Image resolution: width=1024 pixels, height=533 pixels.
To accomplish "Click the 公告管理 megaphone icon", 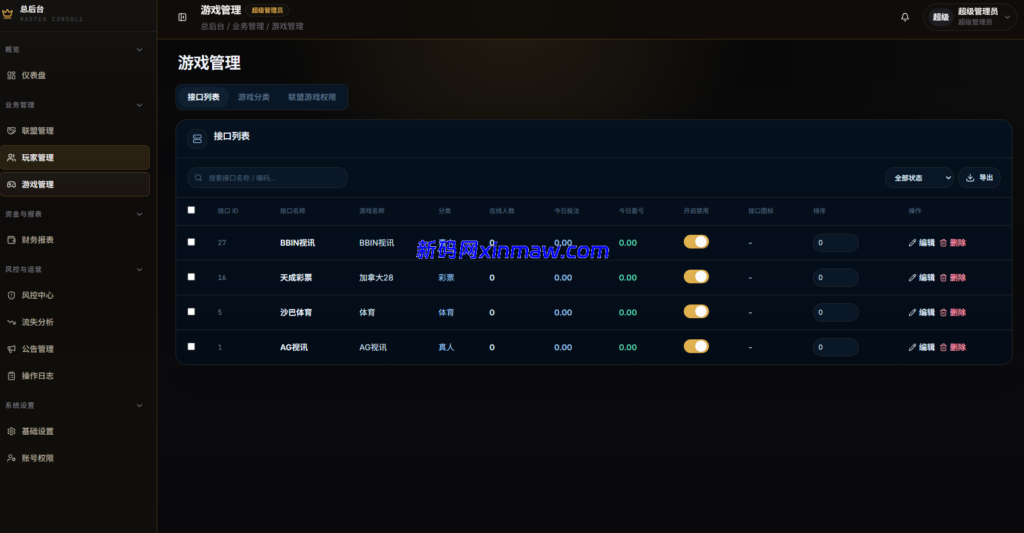I will click(x=11, y=349).
